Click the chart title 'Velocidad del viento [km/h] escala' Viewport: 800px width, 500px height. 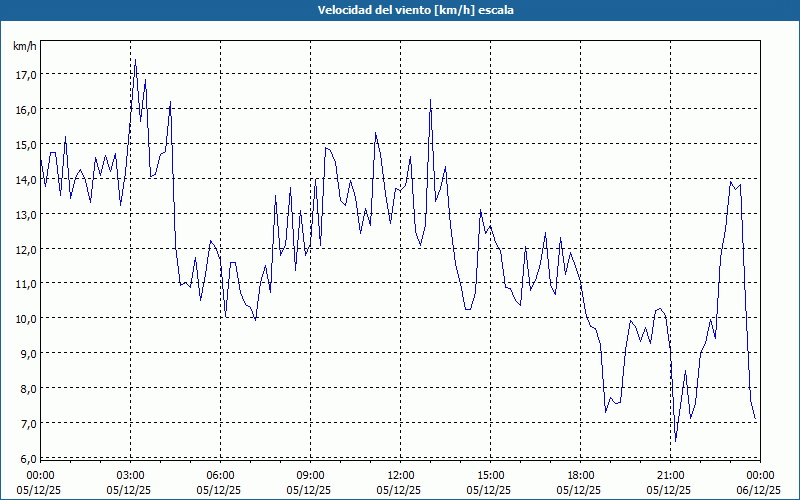click(x=415, y=10)
